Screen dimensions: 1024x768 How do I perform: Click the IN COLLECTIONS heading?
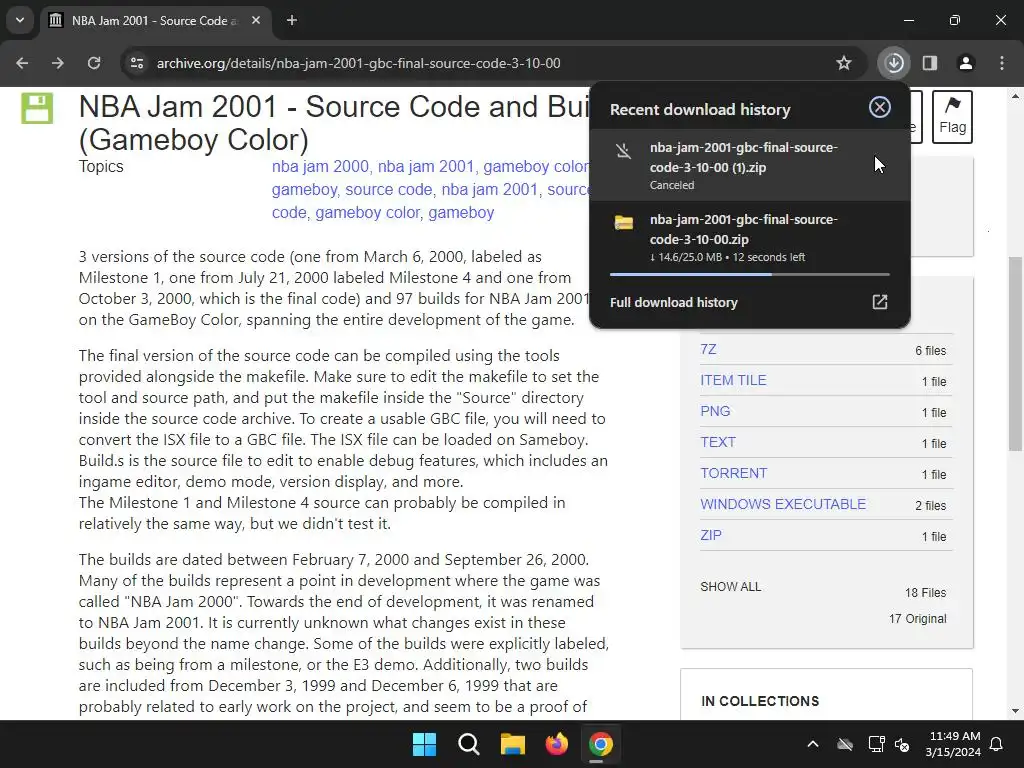tap(760, 701)
